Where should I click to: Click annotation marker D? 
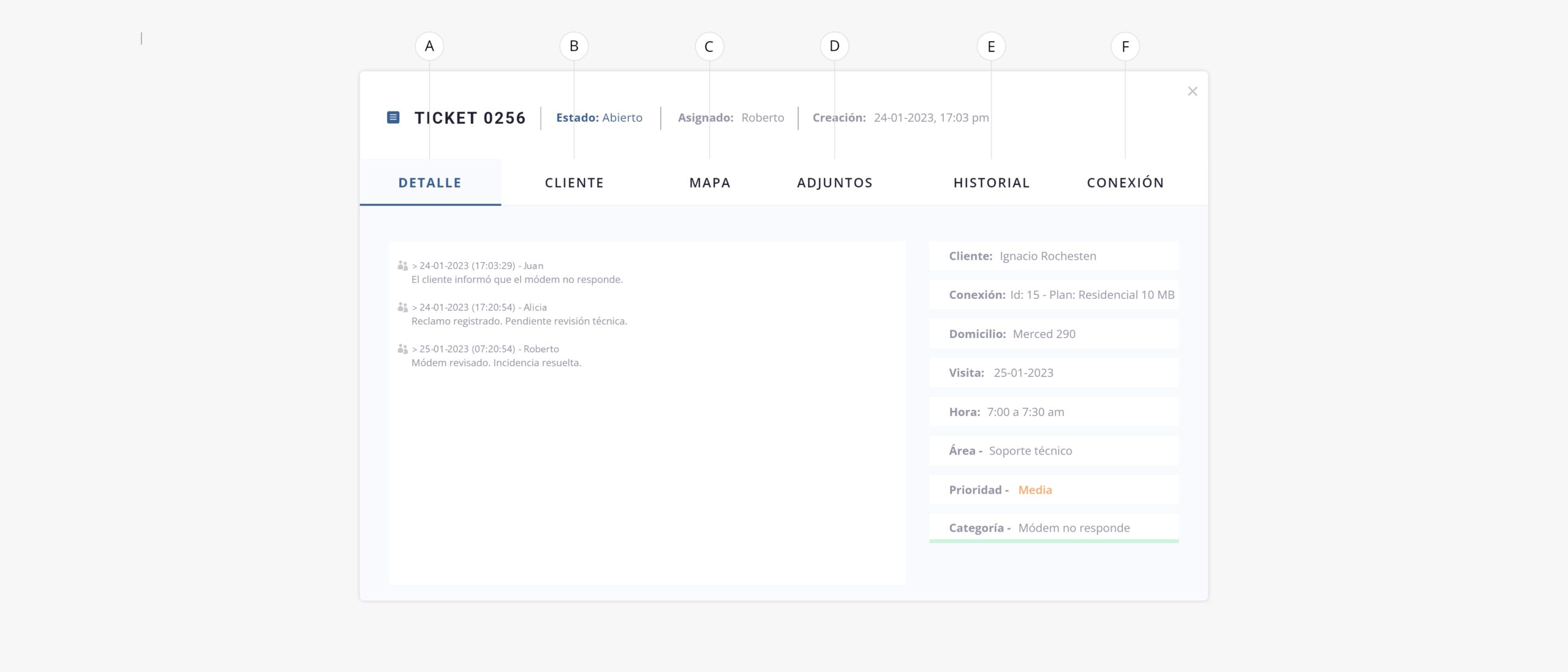coord(834,47)
